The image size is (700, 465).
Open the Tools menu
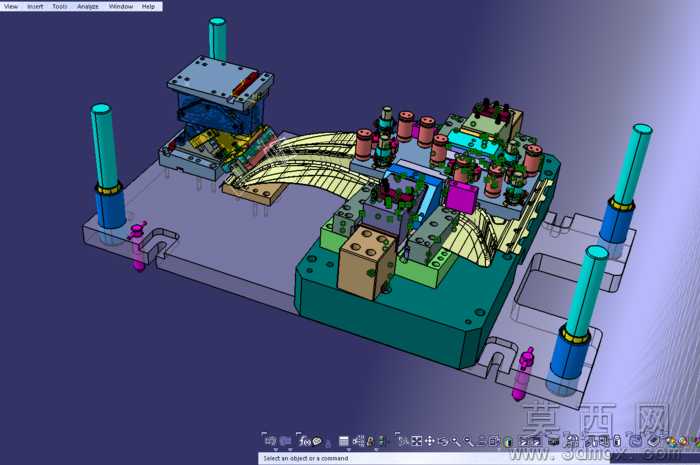60,6
